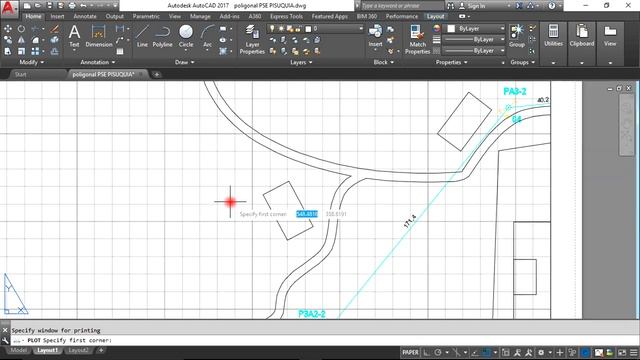The image size is (640, 360).
Task: Expand the Modify panel dropdown
Action: pyautogui.click(x=31, y=62)
